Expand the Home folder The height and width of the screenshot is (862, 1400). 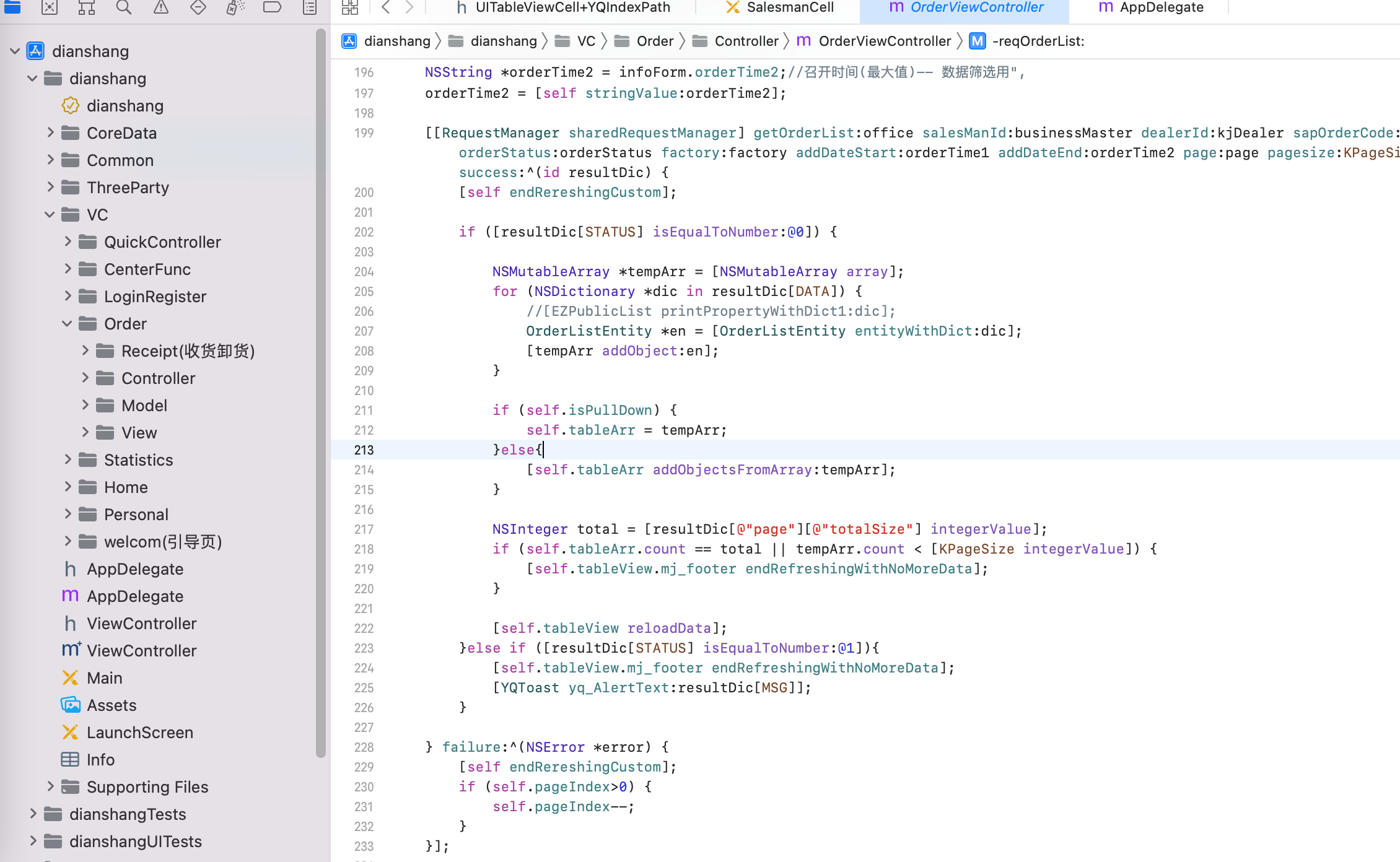tap(68, 487)
